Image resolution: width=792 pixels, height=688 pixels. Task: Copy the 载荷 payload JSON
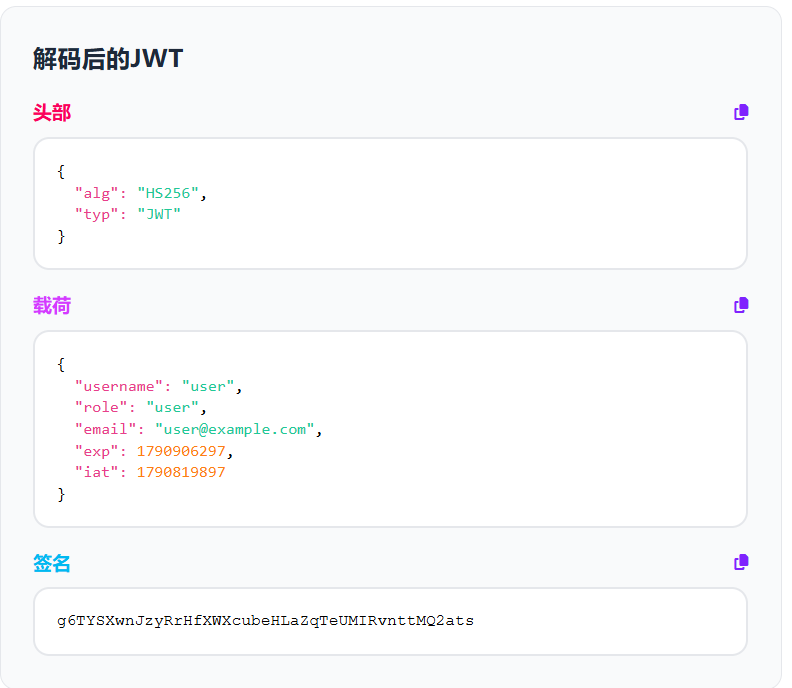741,305
